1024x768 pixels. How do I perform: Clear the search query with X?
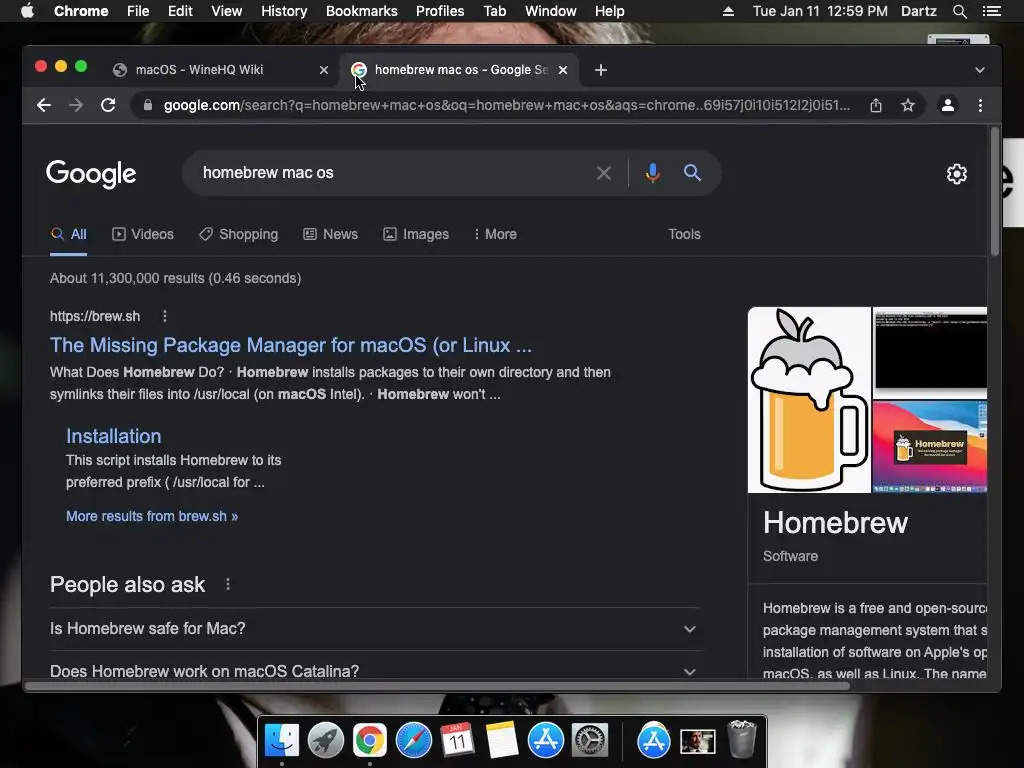pos(603,173)
